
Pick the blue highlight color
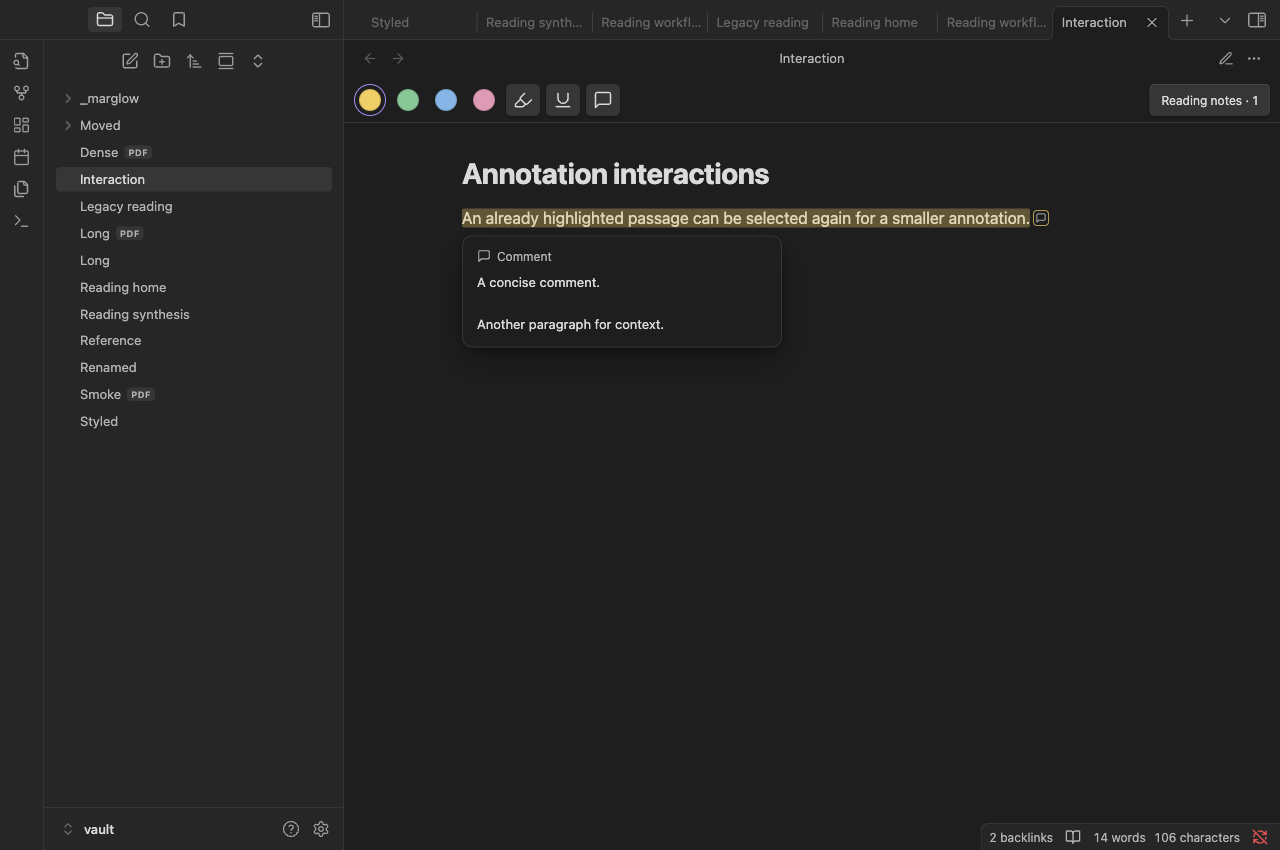coord(446,100)
